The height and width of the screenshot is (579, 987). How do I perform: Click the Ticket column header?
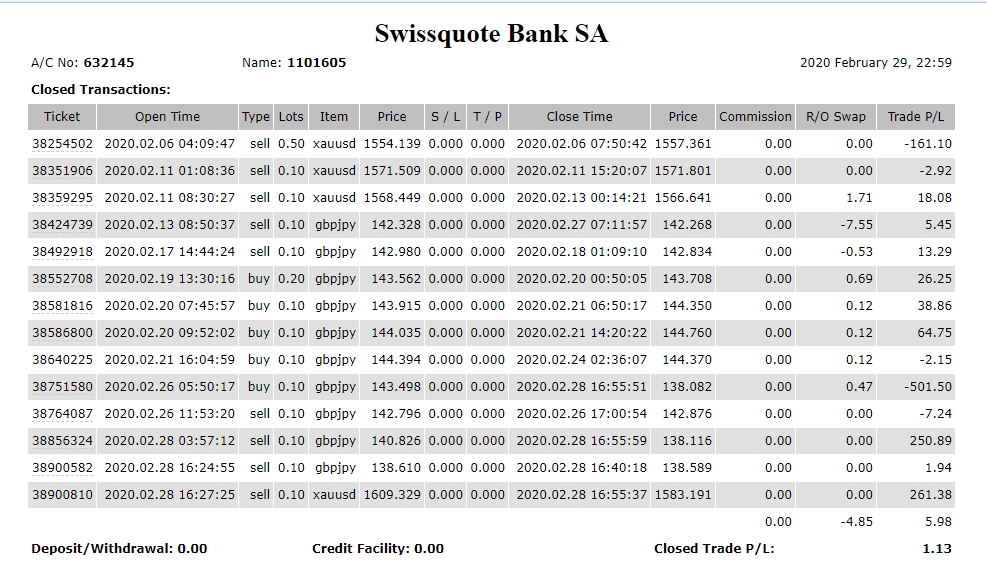62,117
